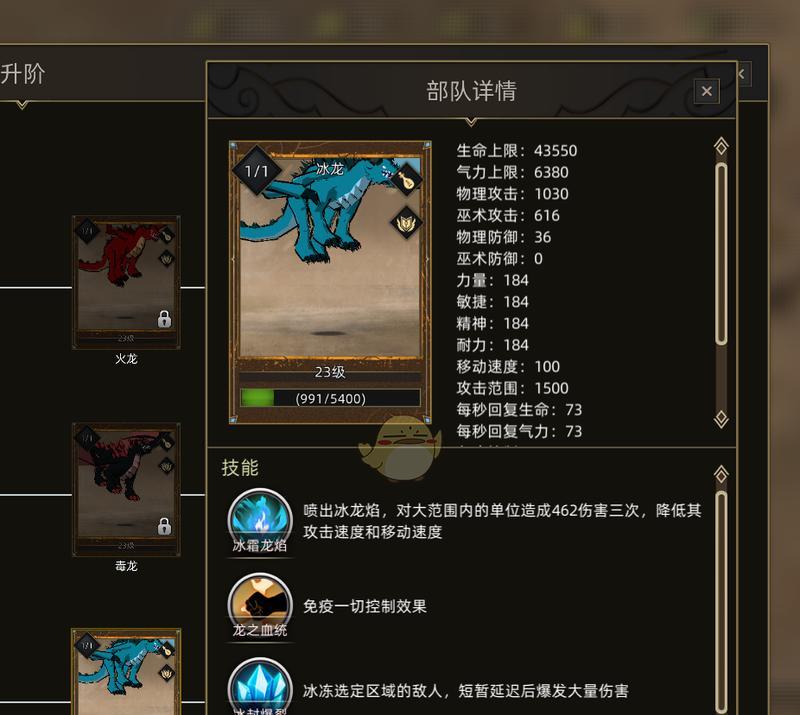This screenshot has height=715, width=800.
Task: Click the 冰霜龙焰 skill icon
Action: [x=260, y=520]
